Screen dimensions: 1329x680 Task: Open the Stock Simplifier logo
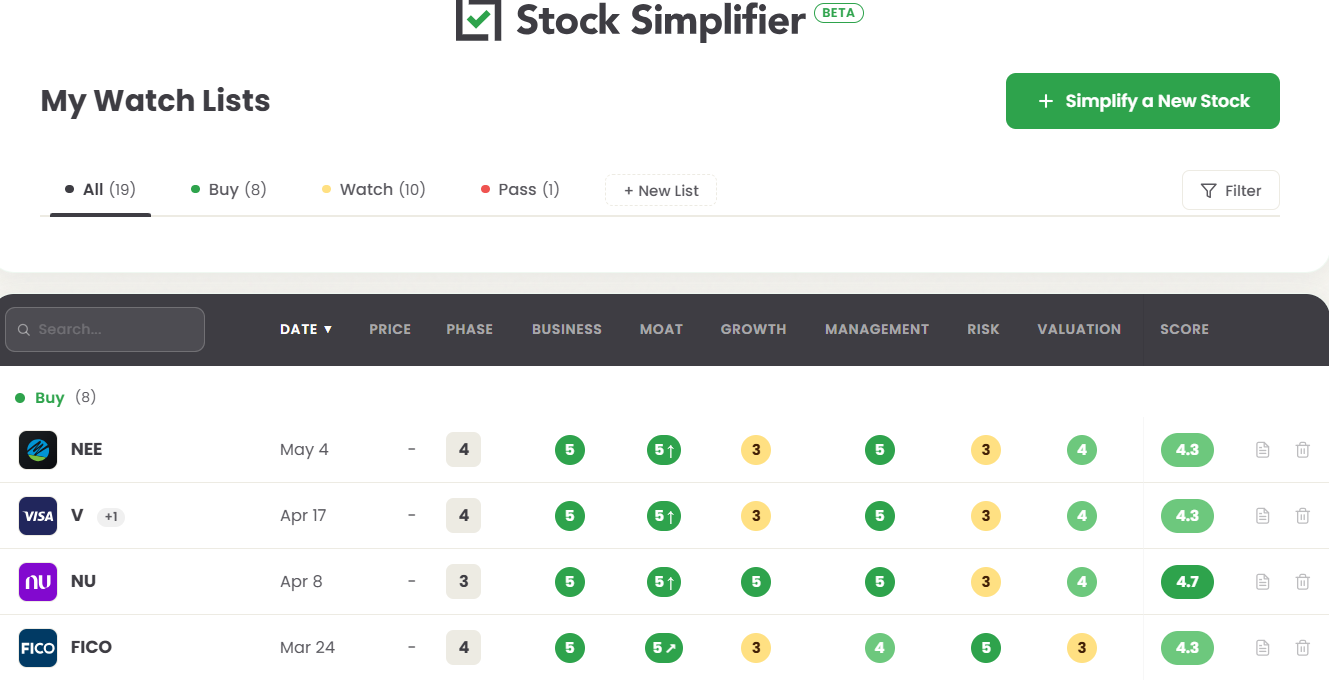(x=630, y=20)
